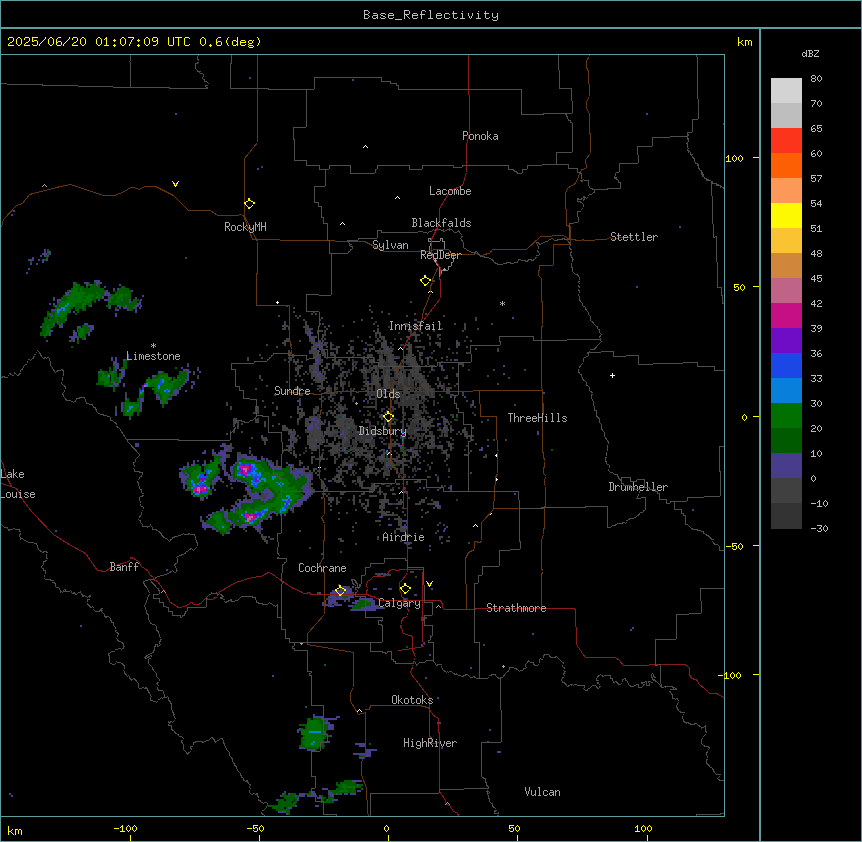Click the ThreeHills label

tap(537, 418)
